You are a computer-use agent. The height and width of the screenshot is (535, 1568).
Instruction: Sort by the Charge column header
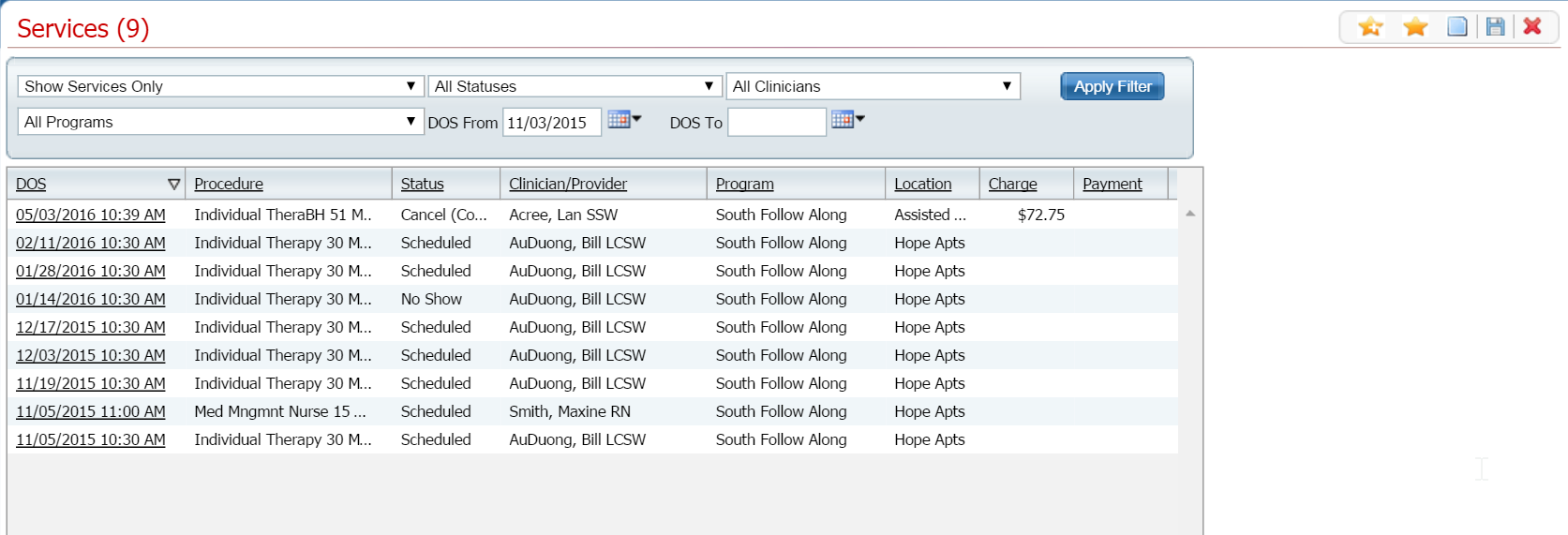[1012, 185]
